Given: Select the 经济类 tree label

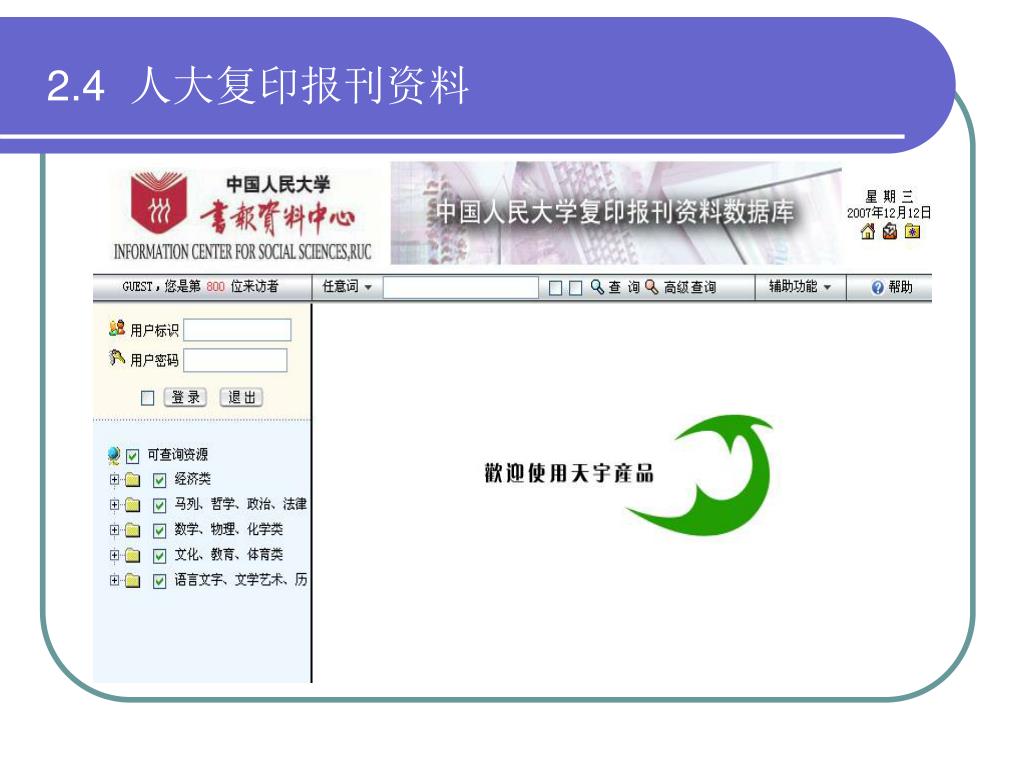Looking at the screenshot, I should pos(193,479).
